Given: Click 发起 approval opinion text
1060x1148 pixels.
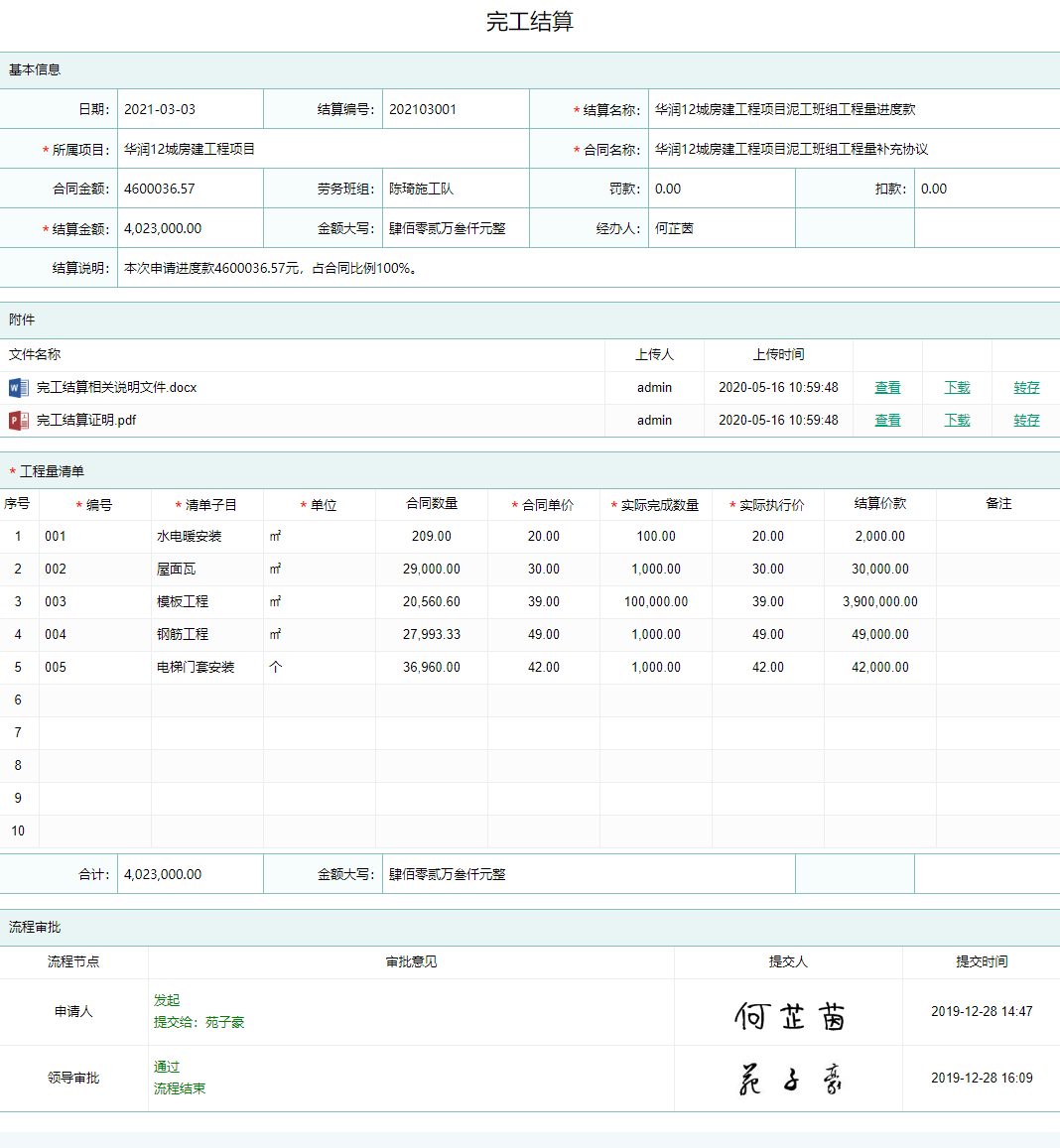Looking at the screenshot, I should [x=167, y=1000].
